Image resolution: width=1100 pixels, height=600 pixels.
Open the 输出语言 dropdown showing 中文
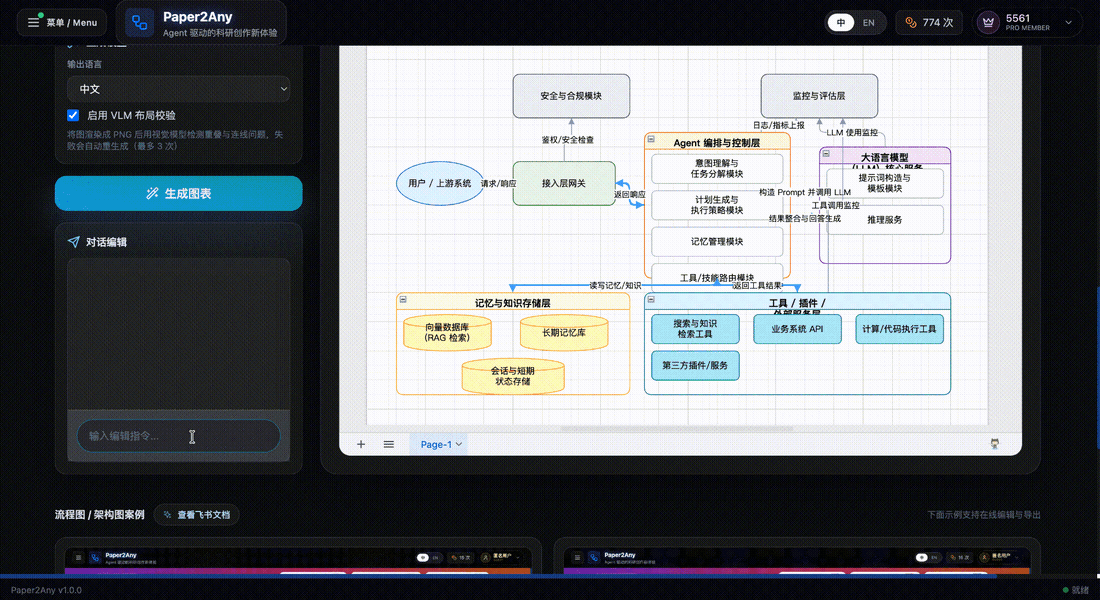[178, 89]
